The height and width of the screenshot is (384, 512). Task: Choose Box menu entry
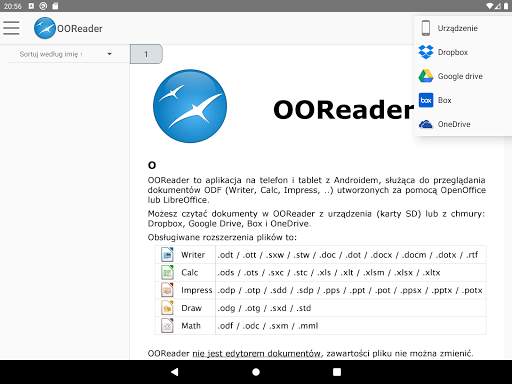tap(463, 100)
